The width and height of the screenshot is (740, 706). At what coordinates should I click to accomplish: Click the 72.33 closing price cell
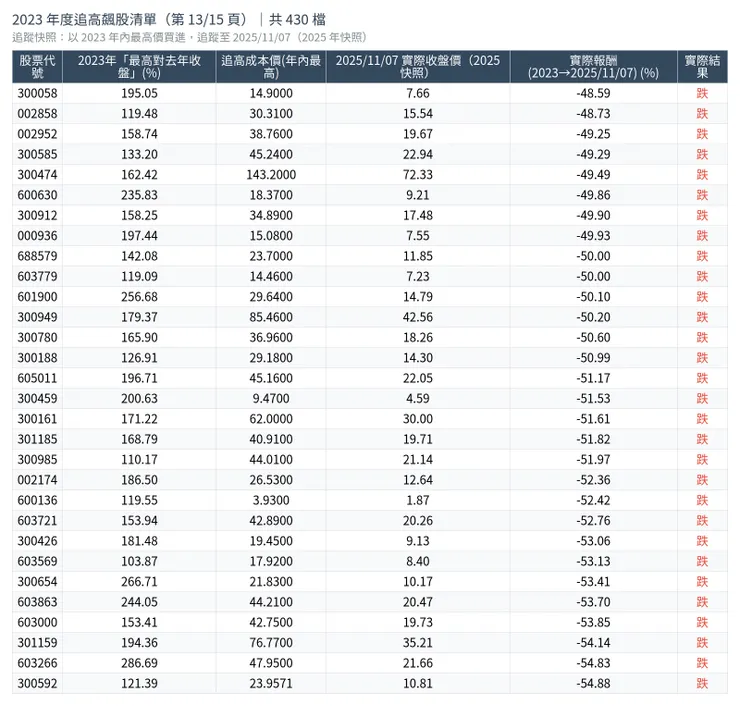point(418,175)
